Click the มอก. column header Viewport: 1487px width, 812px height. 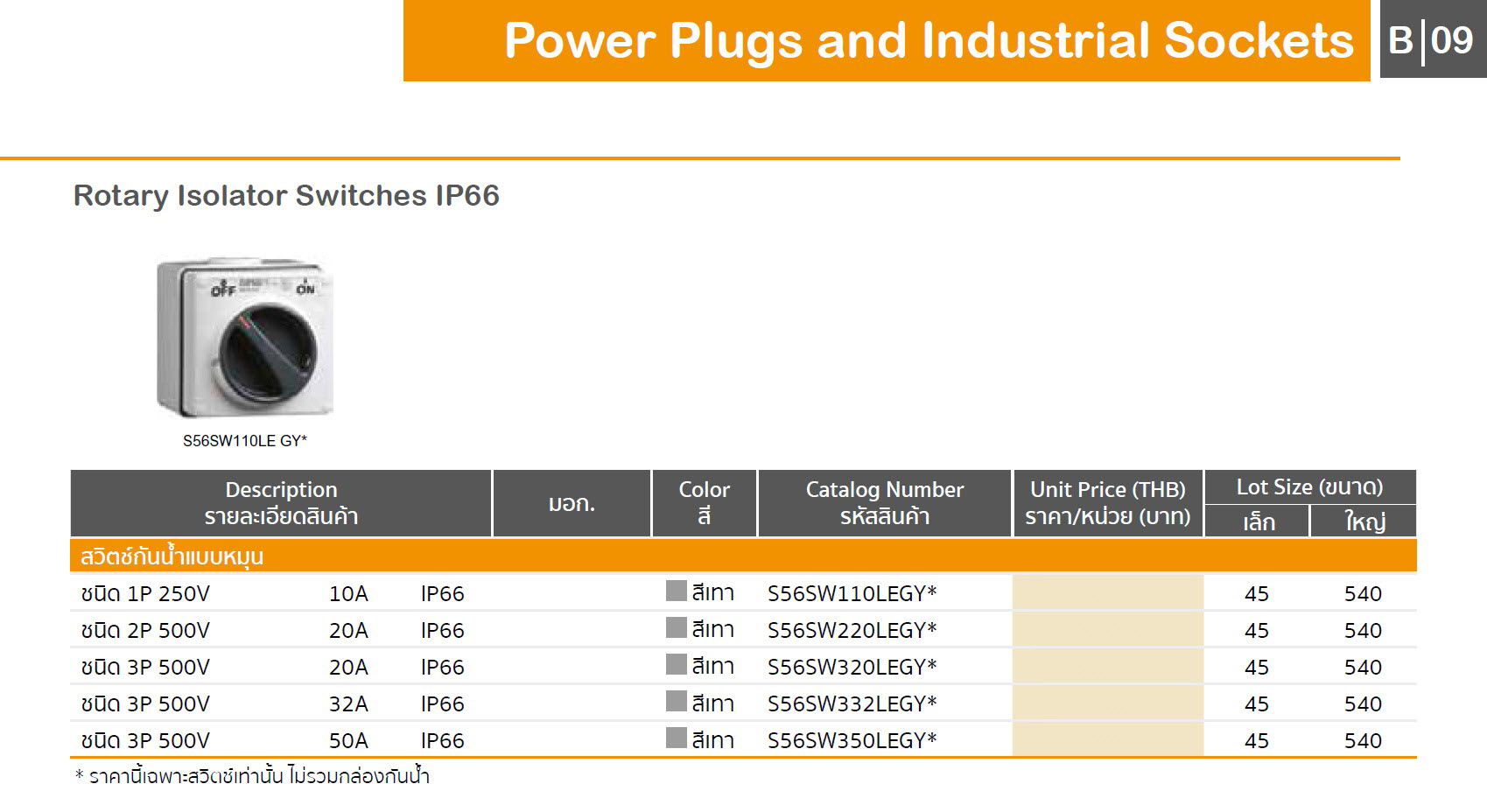[572, 504]
